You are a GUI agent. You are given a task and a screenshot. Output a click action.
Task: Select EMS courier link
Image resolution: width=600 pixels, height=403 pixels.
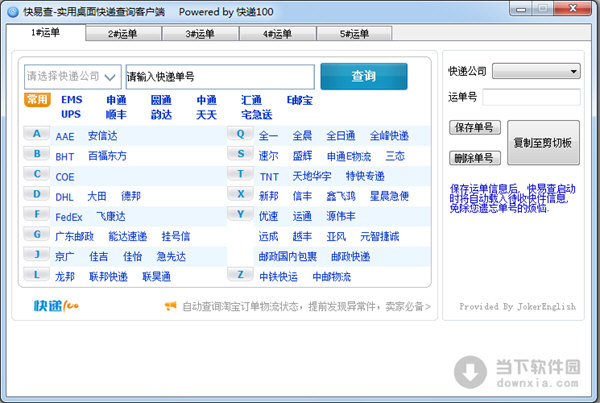click(72, 100)
